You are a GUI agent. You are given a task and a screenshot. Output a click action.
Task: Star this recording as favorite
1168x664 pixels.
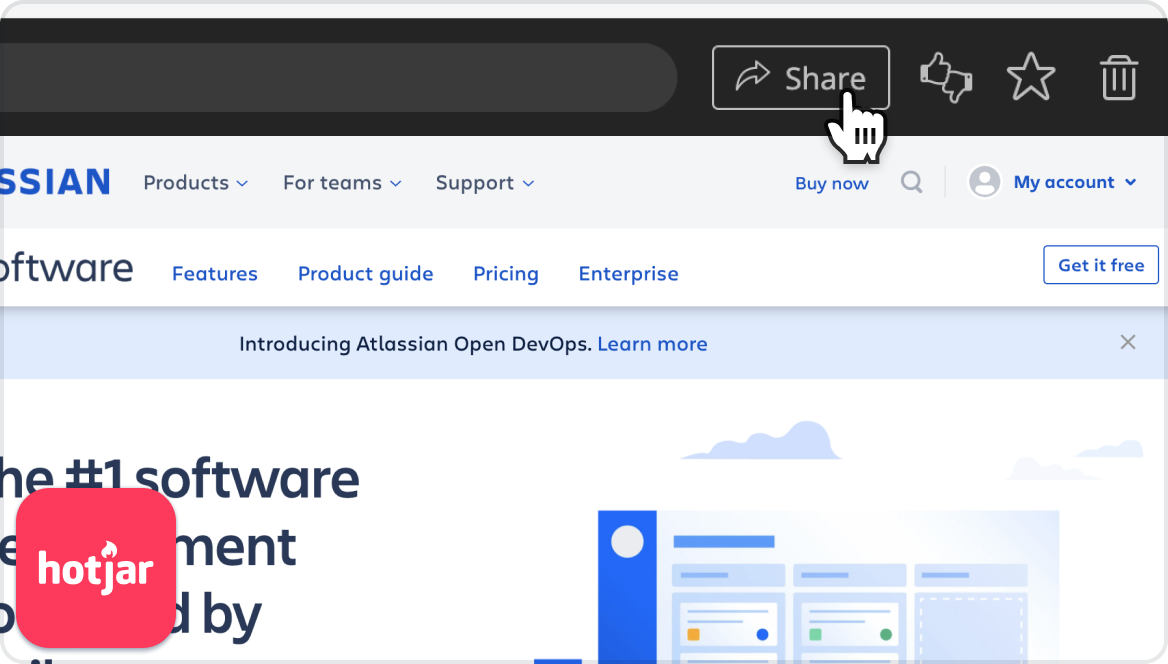[1031, 77]
